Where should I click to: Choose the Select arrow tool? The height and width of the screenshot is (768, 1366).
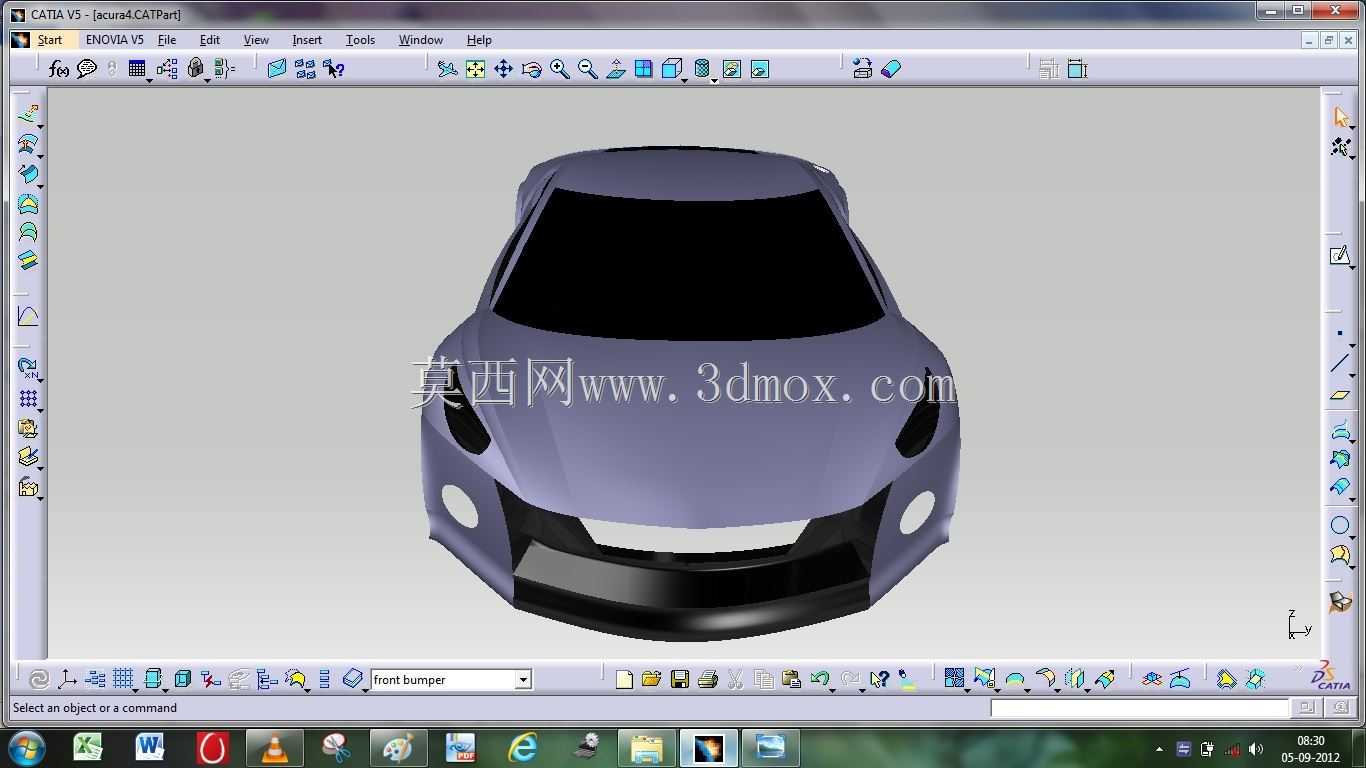click(x=1341, y=117)
